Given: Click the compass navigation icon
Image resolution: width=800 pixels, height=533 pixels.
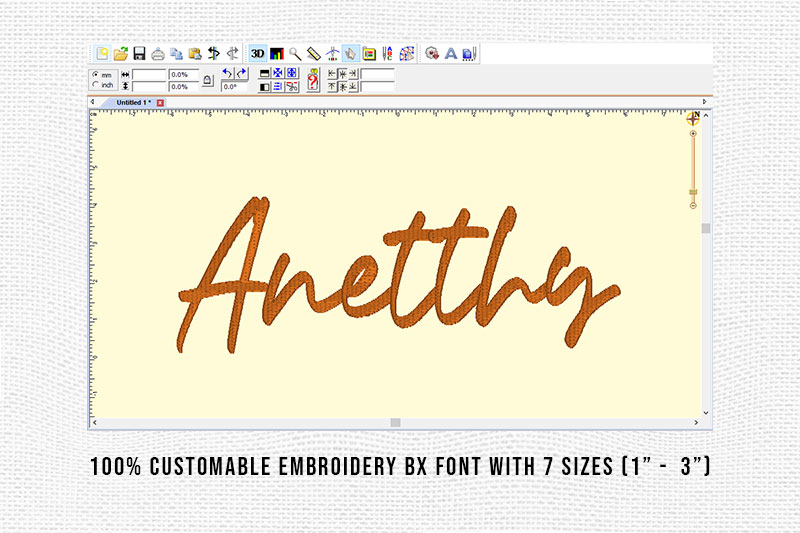Looking at the screenshot, I should tap(692, 119).
